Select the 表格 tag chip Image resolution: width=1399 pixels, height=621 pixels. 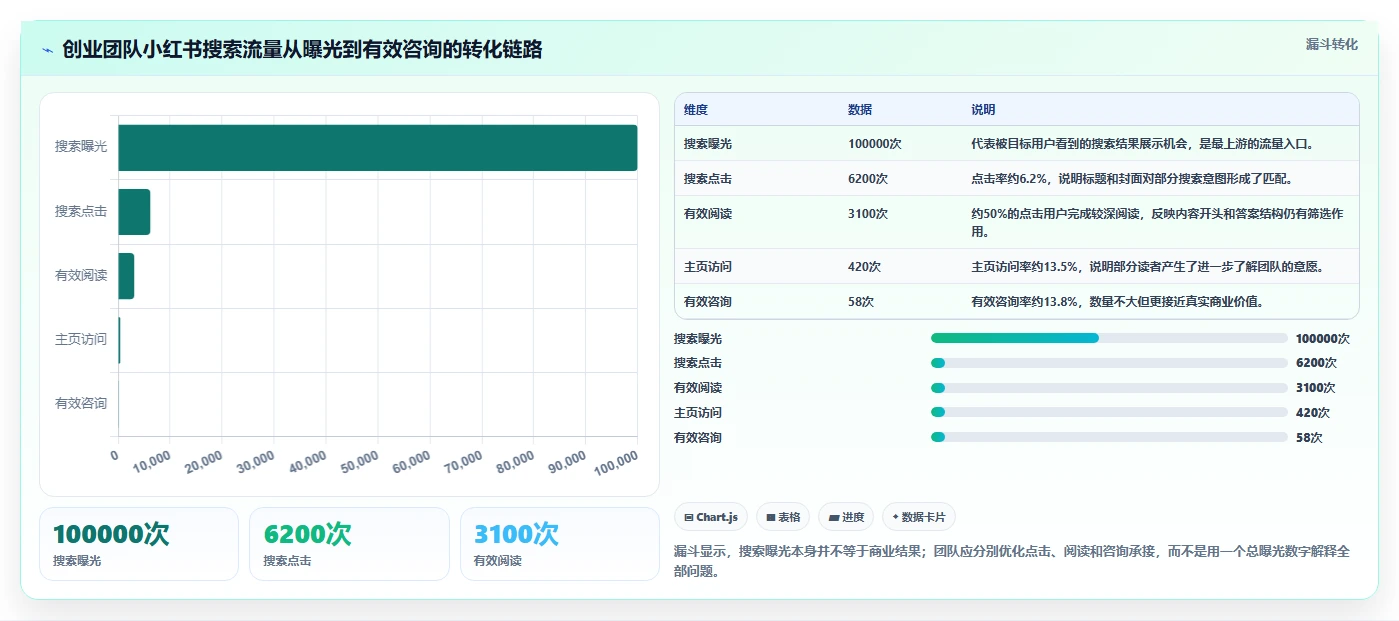pos(783,517)
